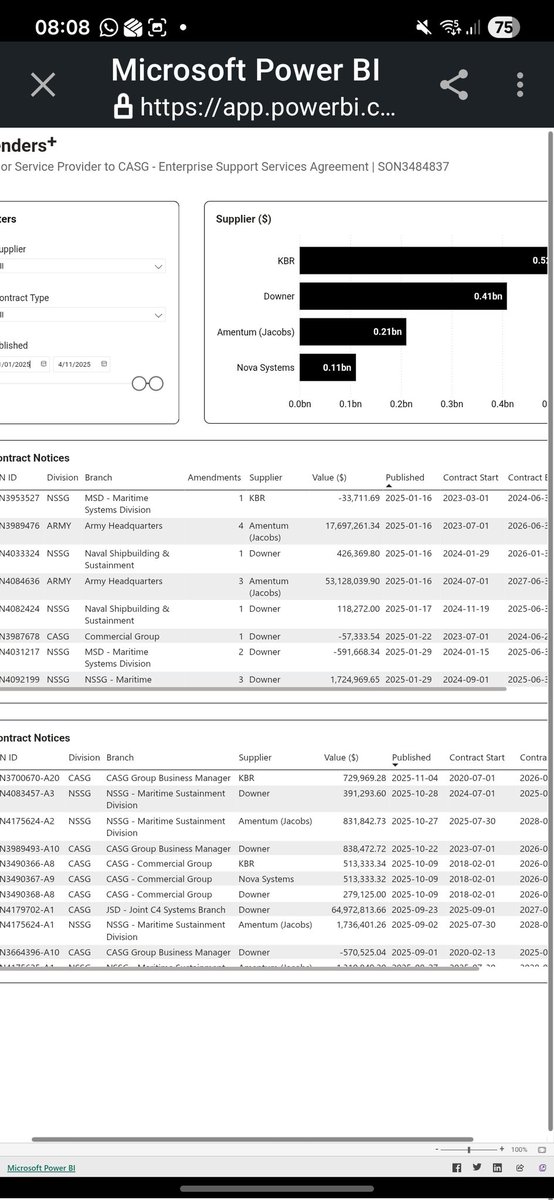Tap the battery indicator showing 75
Image resolution: width=554 pixels, height=1200 pixels.
coord(504,27)
